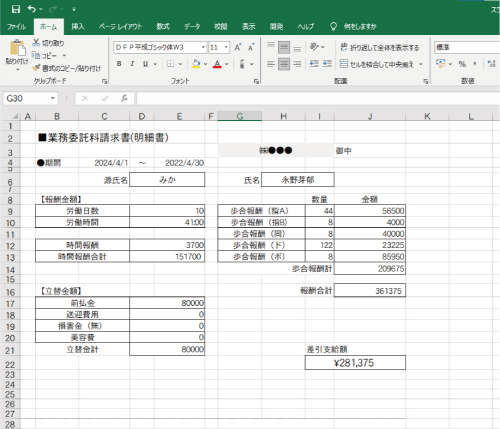Click the Cut scissors icon
500x429 pixels.
(x=36, y=43)
